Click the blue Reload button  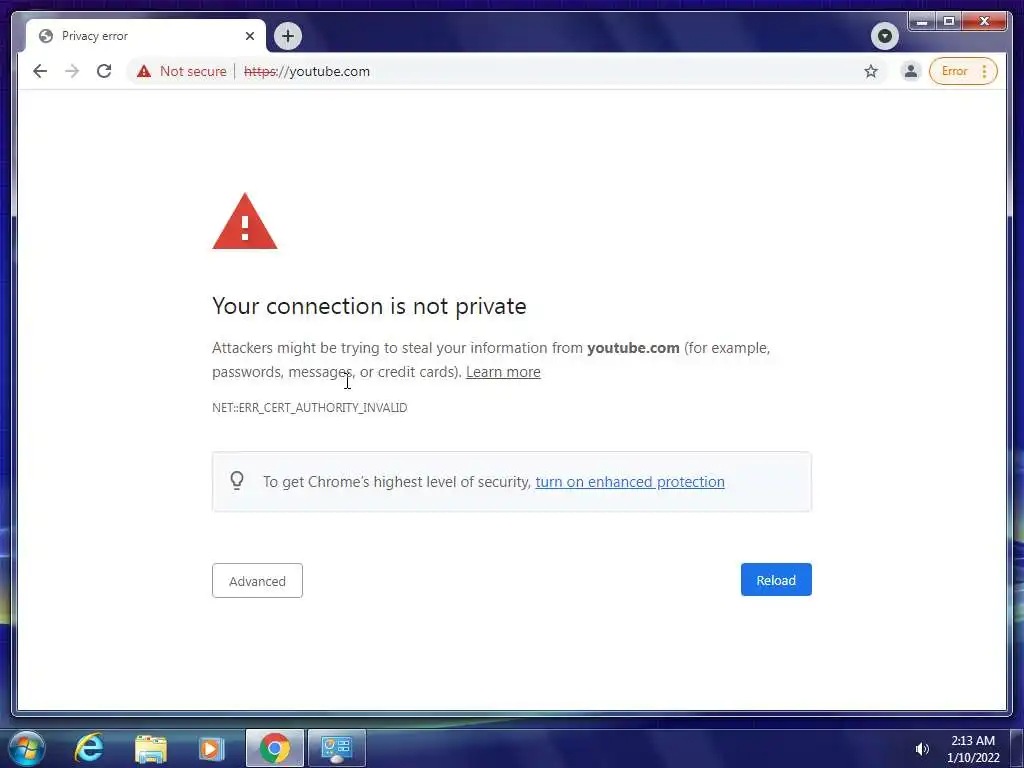[776, 580]
